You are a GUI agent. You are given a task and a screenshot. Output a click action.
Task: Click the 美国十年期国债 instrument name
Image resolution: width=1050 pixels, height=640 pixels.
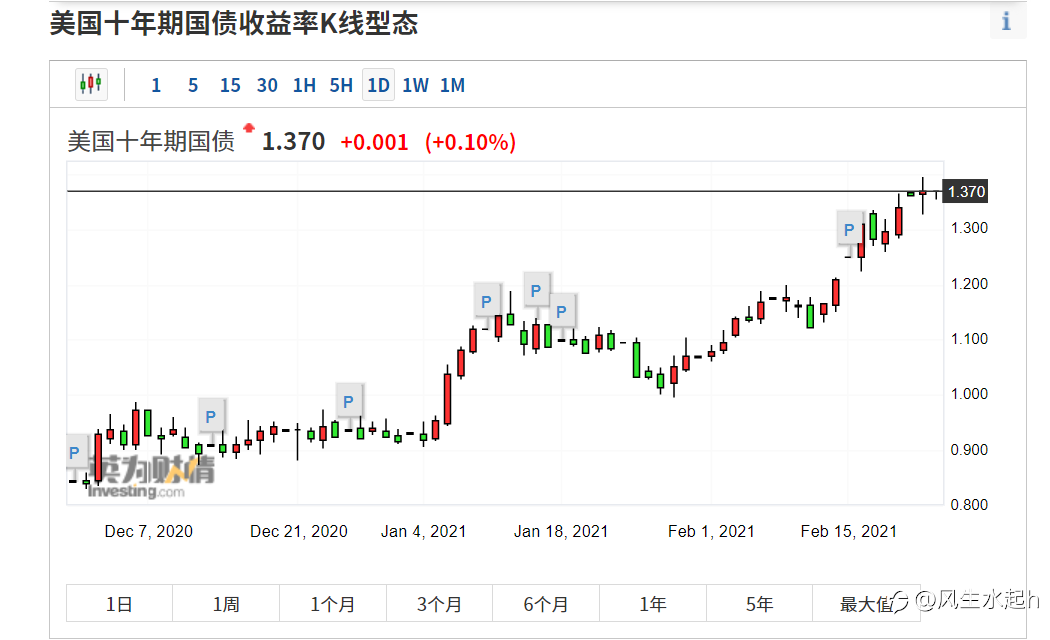pyautogui.click(x=151, y=141)
